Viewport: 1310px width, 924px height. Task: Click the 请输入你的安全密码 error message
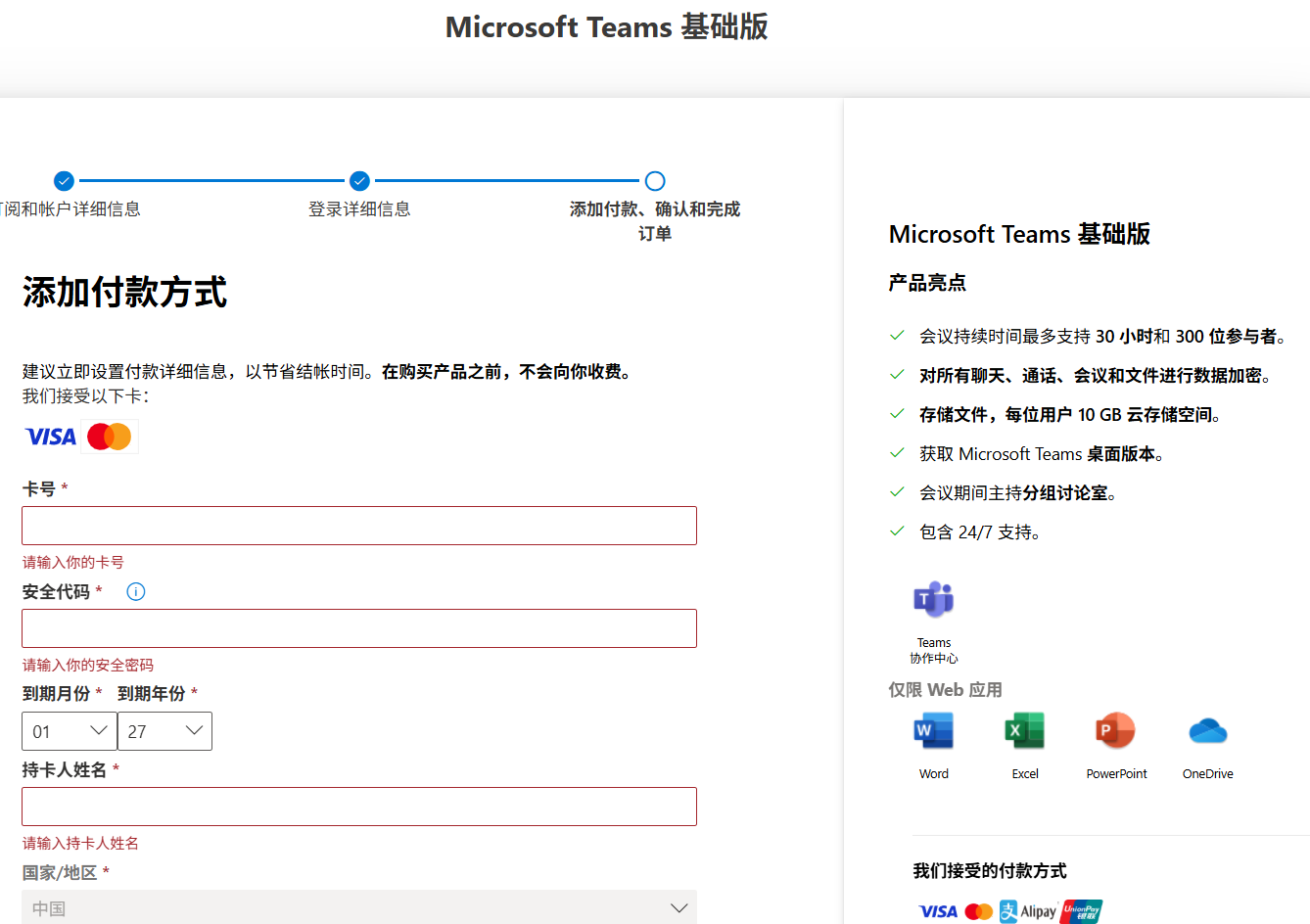(88, 665)
